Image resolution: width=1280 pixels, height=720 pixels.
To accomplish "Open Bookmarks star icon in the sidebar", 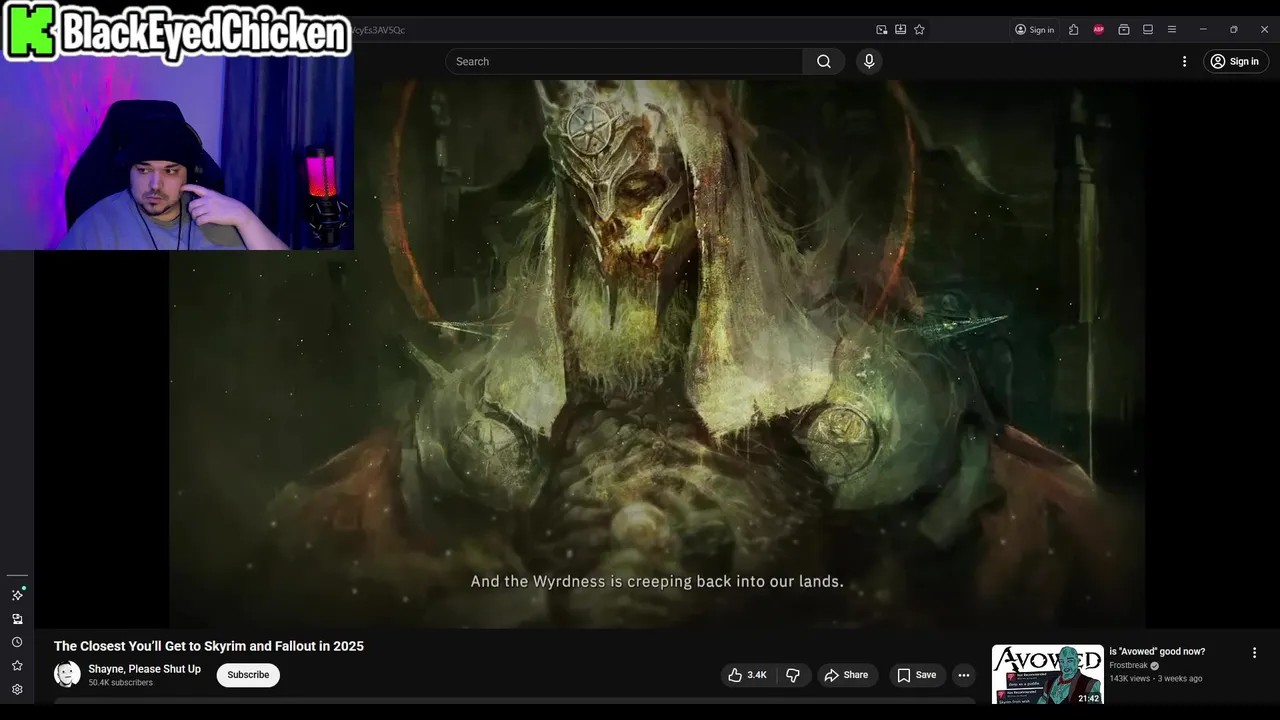I will (x=17, y=666).
